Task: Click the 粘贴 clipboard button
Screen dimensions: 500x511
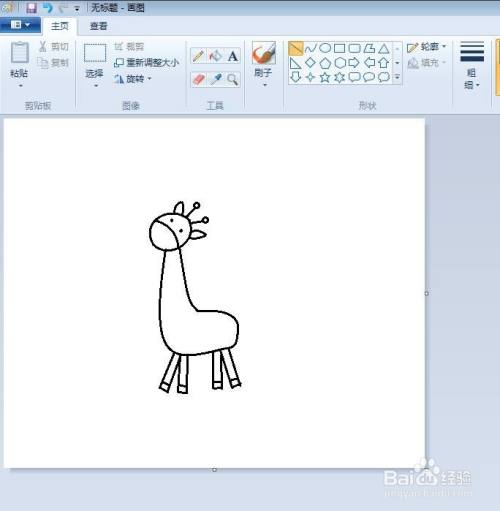Action: [19, 59]
